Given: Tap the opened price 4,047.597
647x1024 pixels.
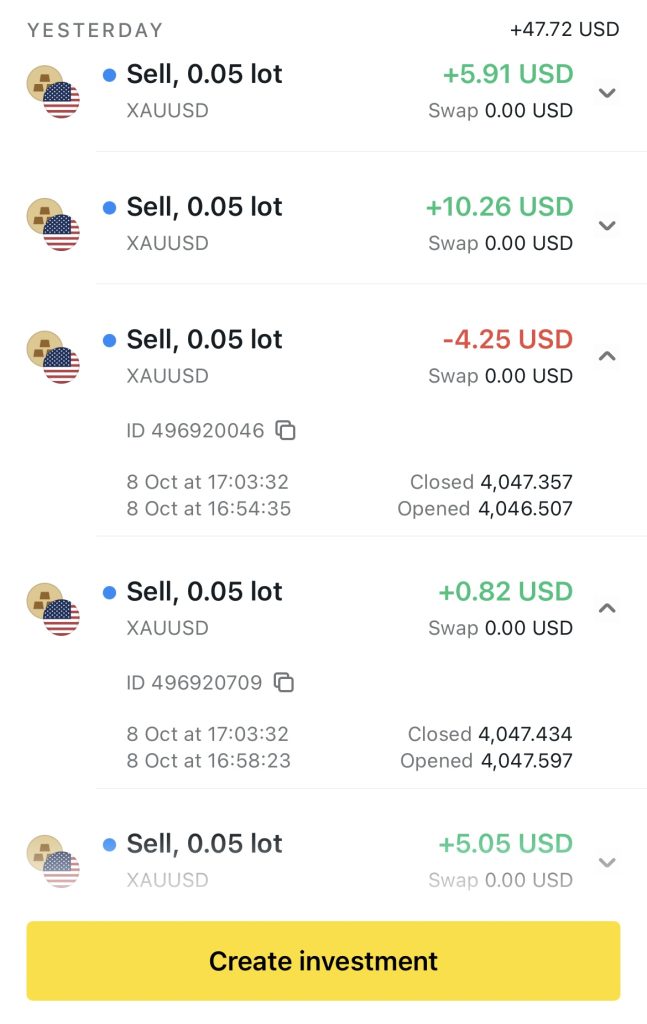Looking at the screenshot, I should 526,761.
